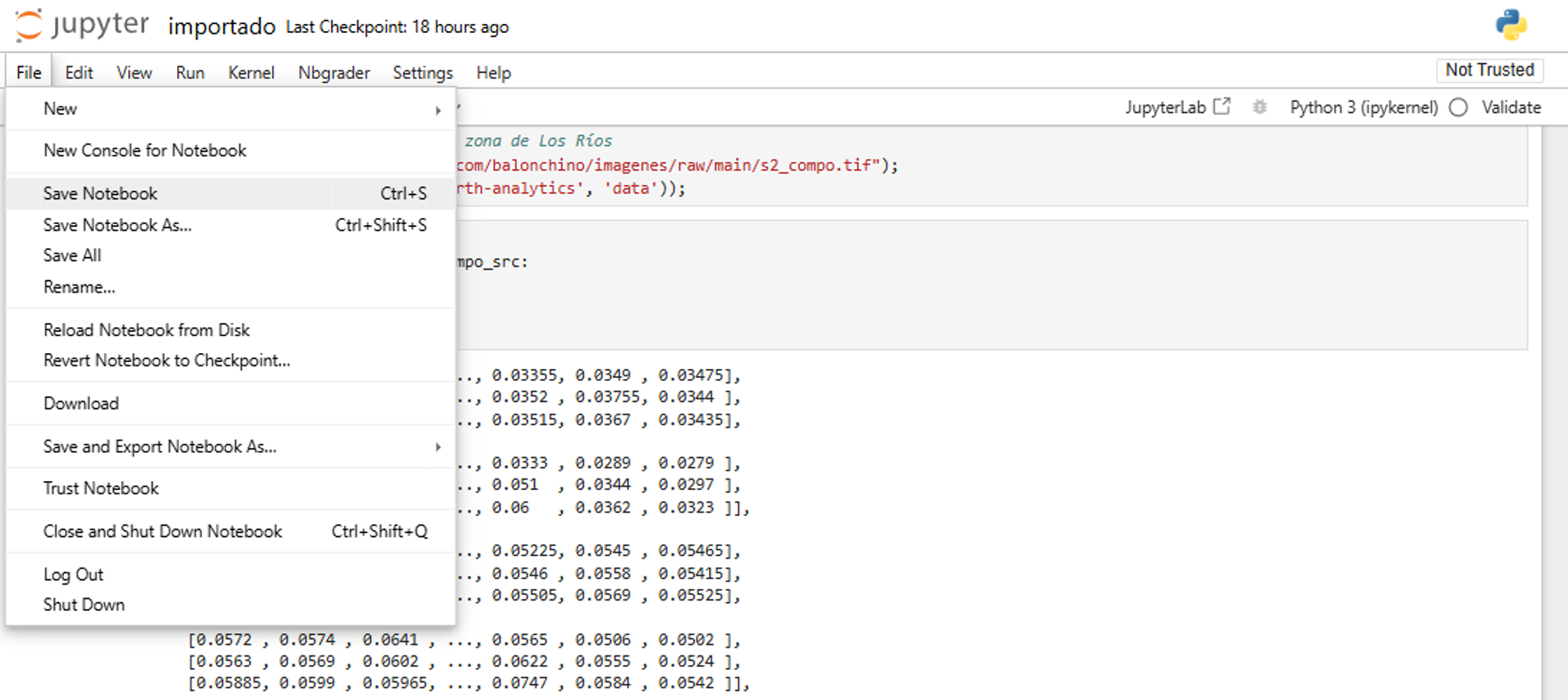
Task: Select Revert Notebook to Checkpoint...
Action: coord(166,360)
